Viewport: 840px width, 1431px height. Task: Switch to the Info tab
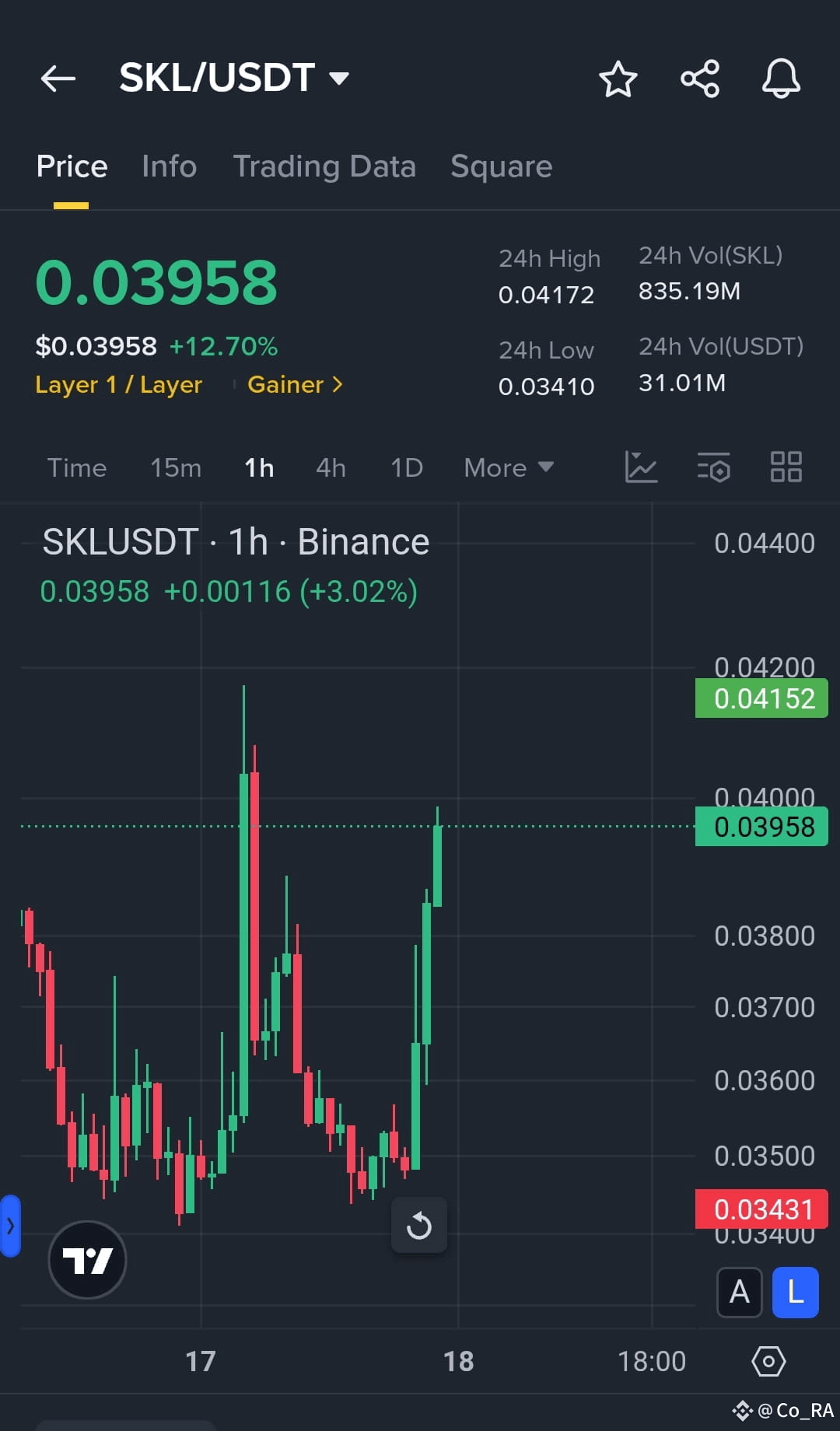169,166
